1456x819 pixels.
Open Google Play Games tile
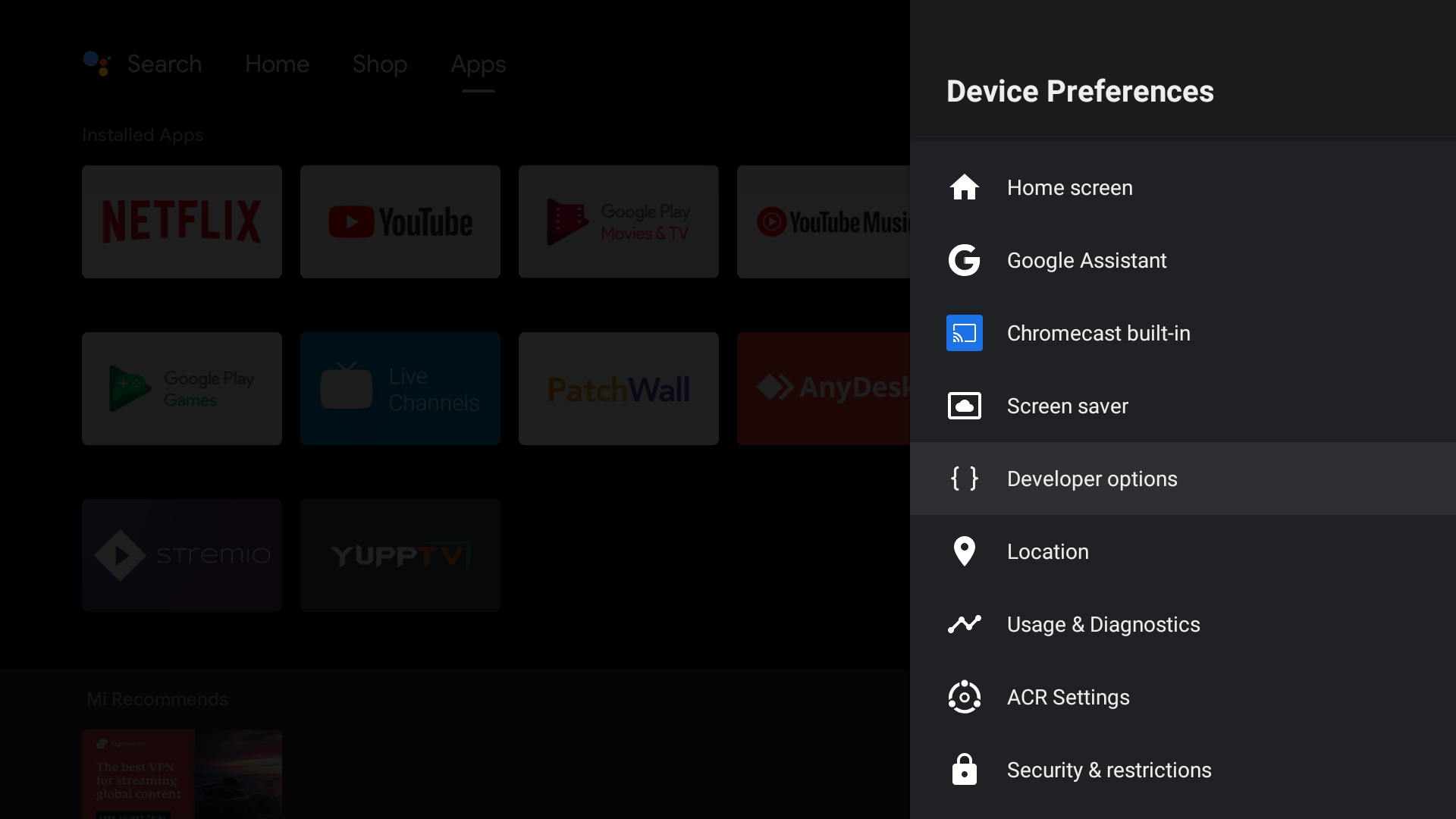pos(182,388)
